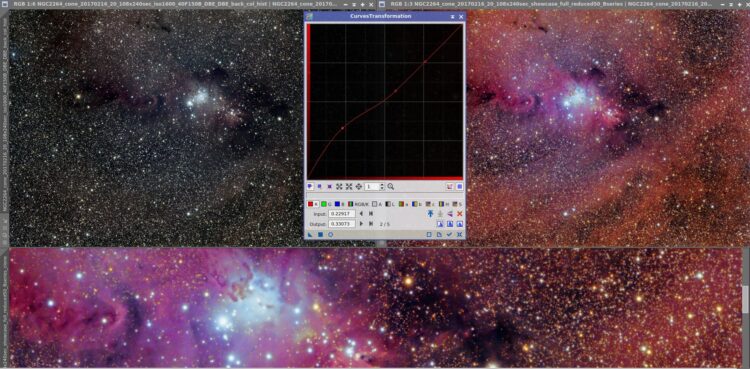Select the lower-left curve control point
Screen dimensions: 750x369
tap(342, 128)
